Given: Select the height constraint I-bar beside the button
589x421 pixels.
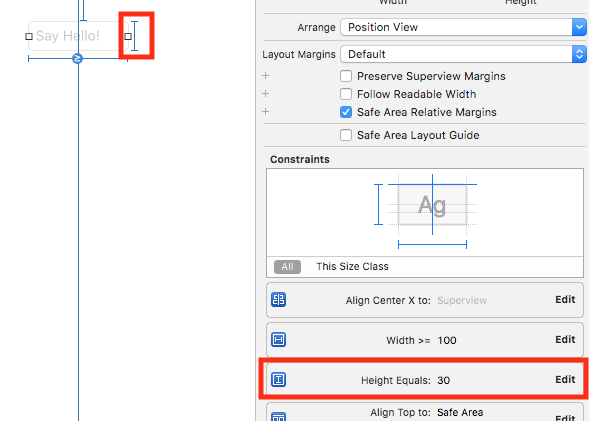Looking at the screenshot, I should (x=134, y=36).
